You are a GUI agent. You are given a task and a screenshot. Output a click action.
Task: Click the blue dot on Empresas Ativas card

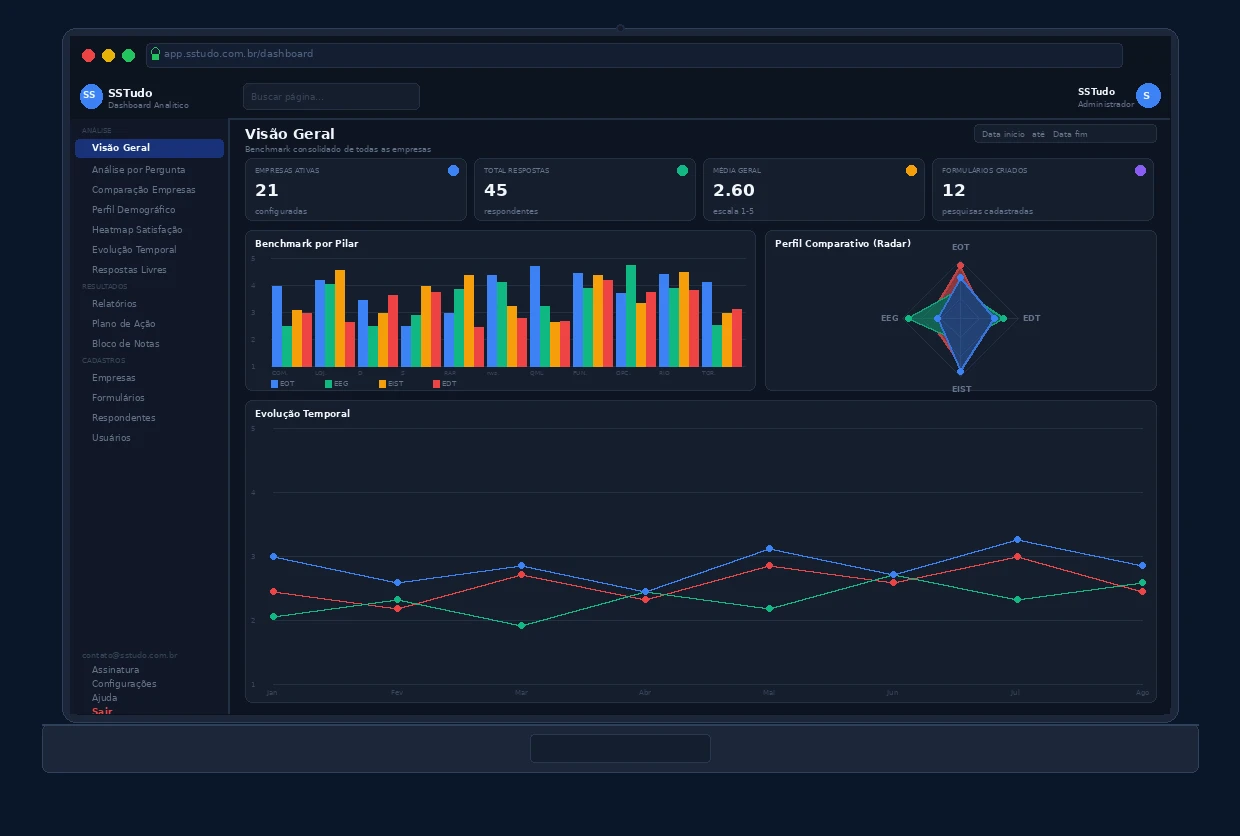(x=453, y=171)
